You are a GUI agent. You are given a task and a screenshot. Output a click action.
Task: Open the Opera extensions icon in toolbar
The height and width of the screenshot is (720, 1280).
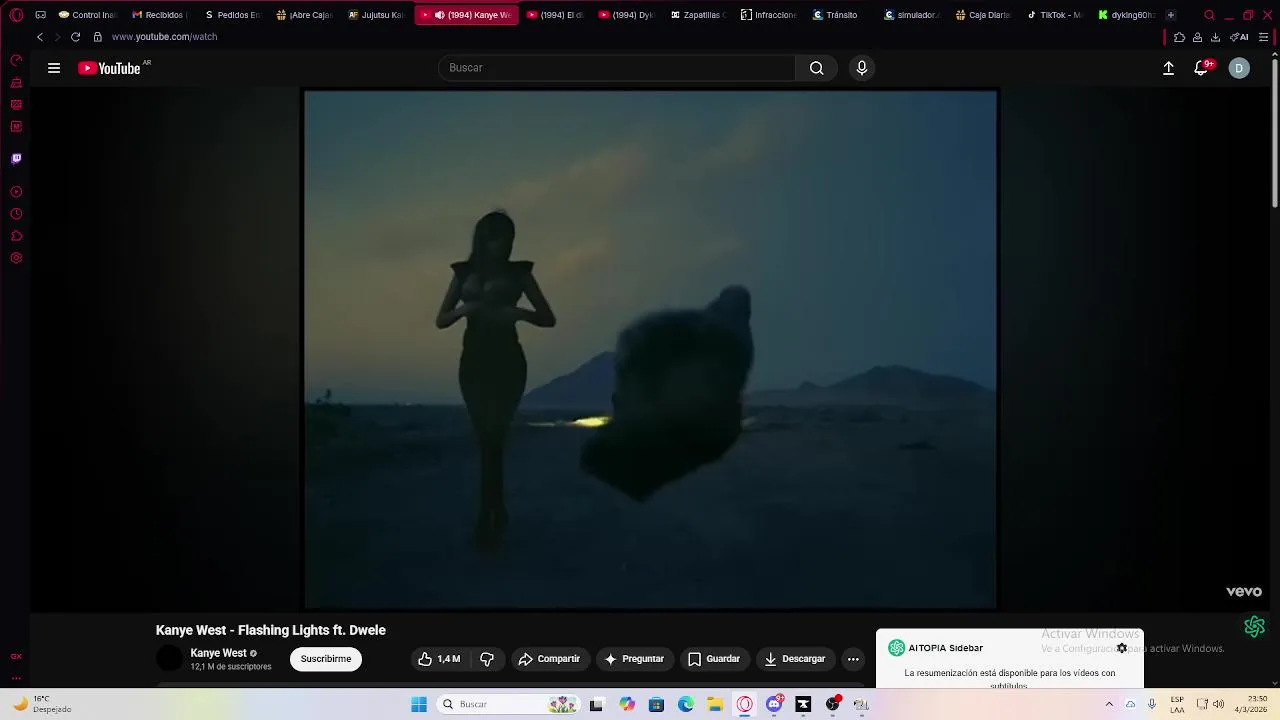(1180, 37)
